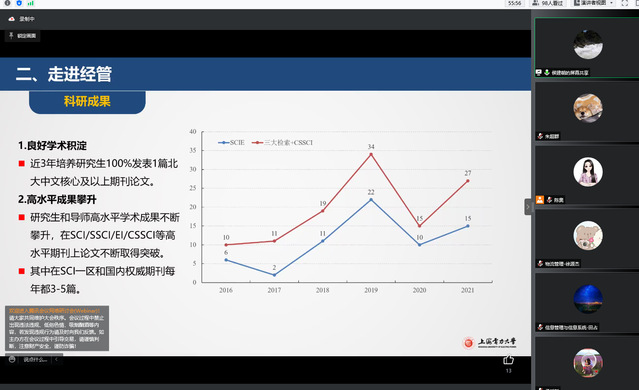Check the green network signal bars icon
This screenshot has width=639, height=390.
(x=31, y=3)
